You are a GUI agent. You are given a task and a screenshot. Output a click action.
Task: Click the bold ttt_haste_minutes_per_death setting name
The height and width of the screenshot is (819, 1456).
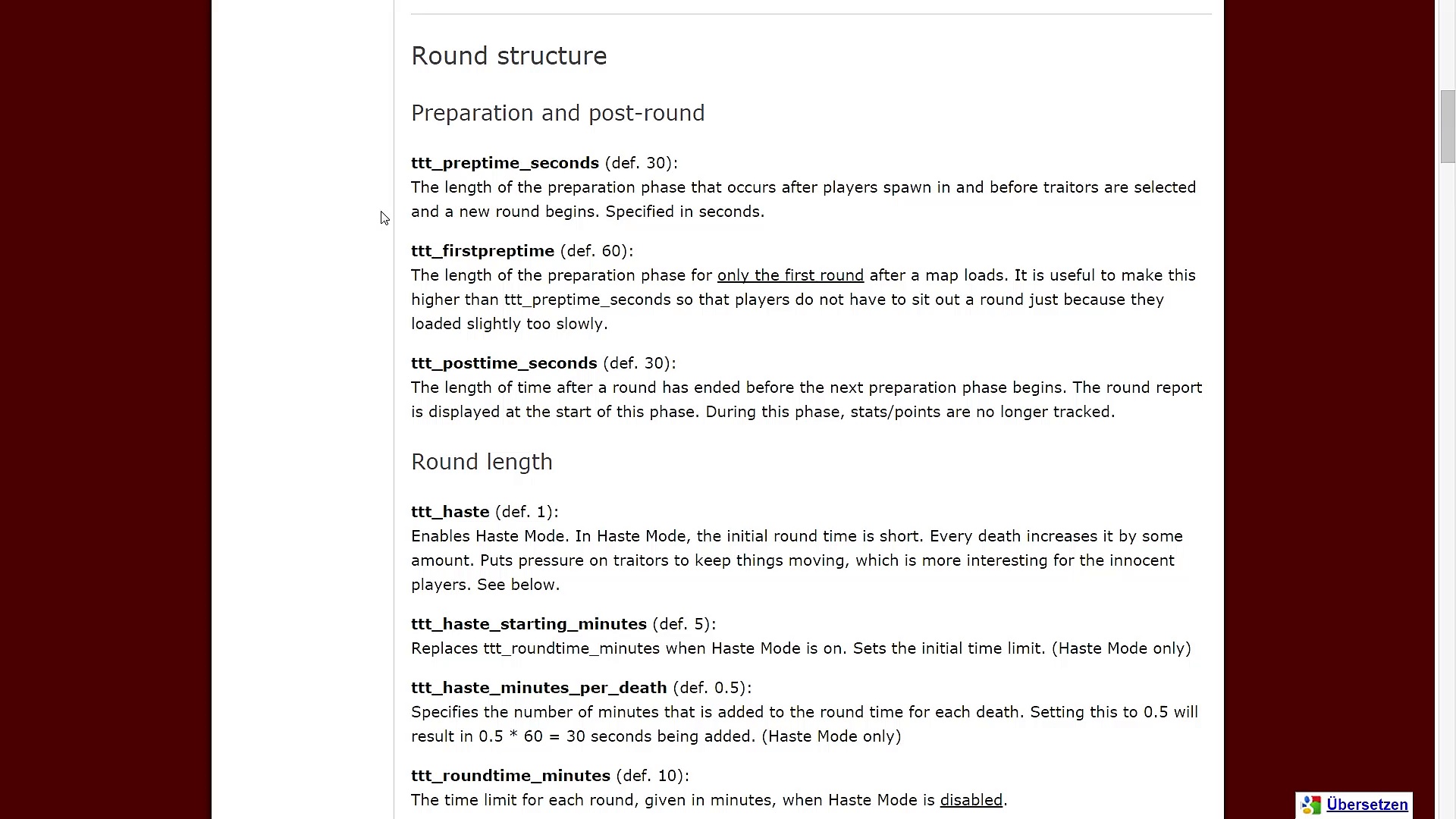(x=538, y=688)
